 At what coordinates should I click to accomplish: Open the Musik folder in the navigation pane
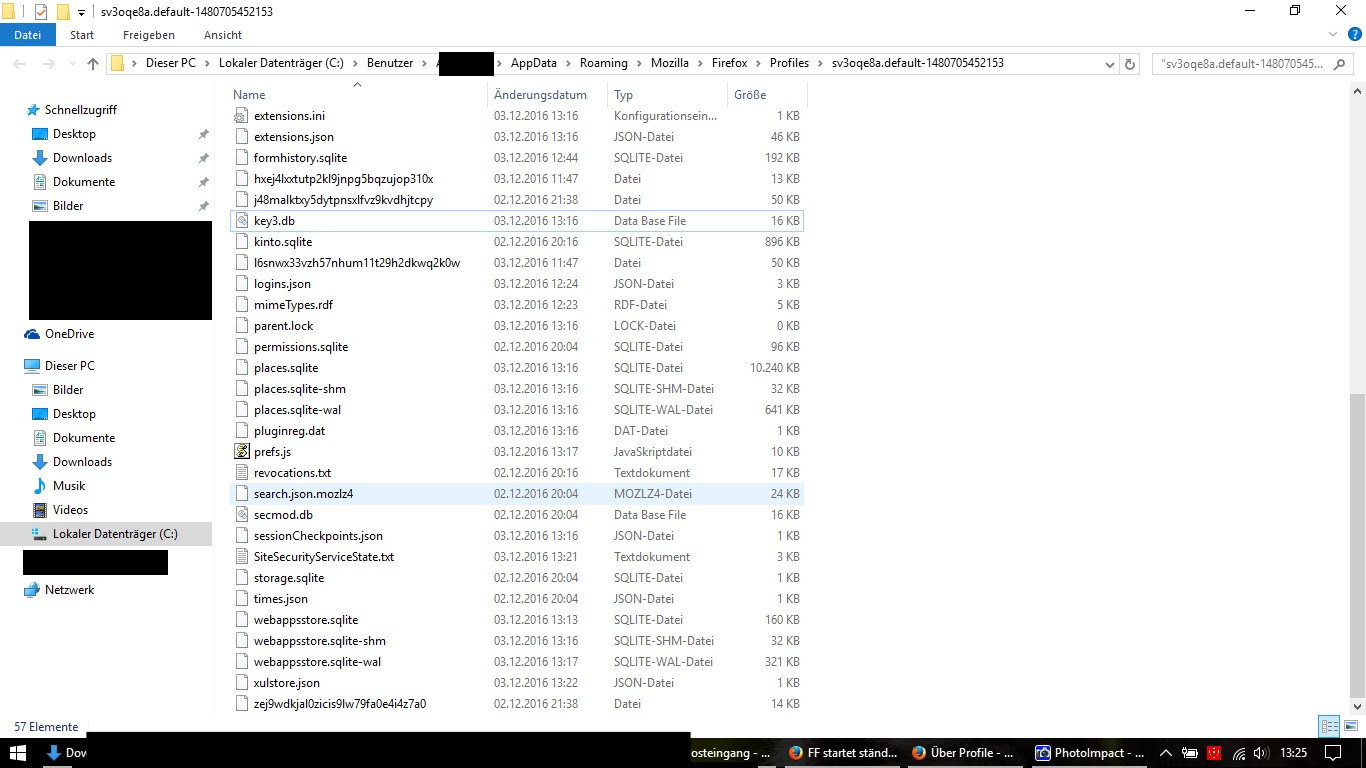[x=69, y=486]
